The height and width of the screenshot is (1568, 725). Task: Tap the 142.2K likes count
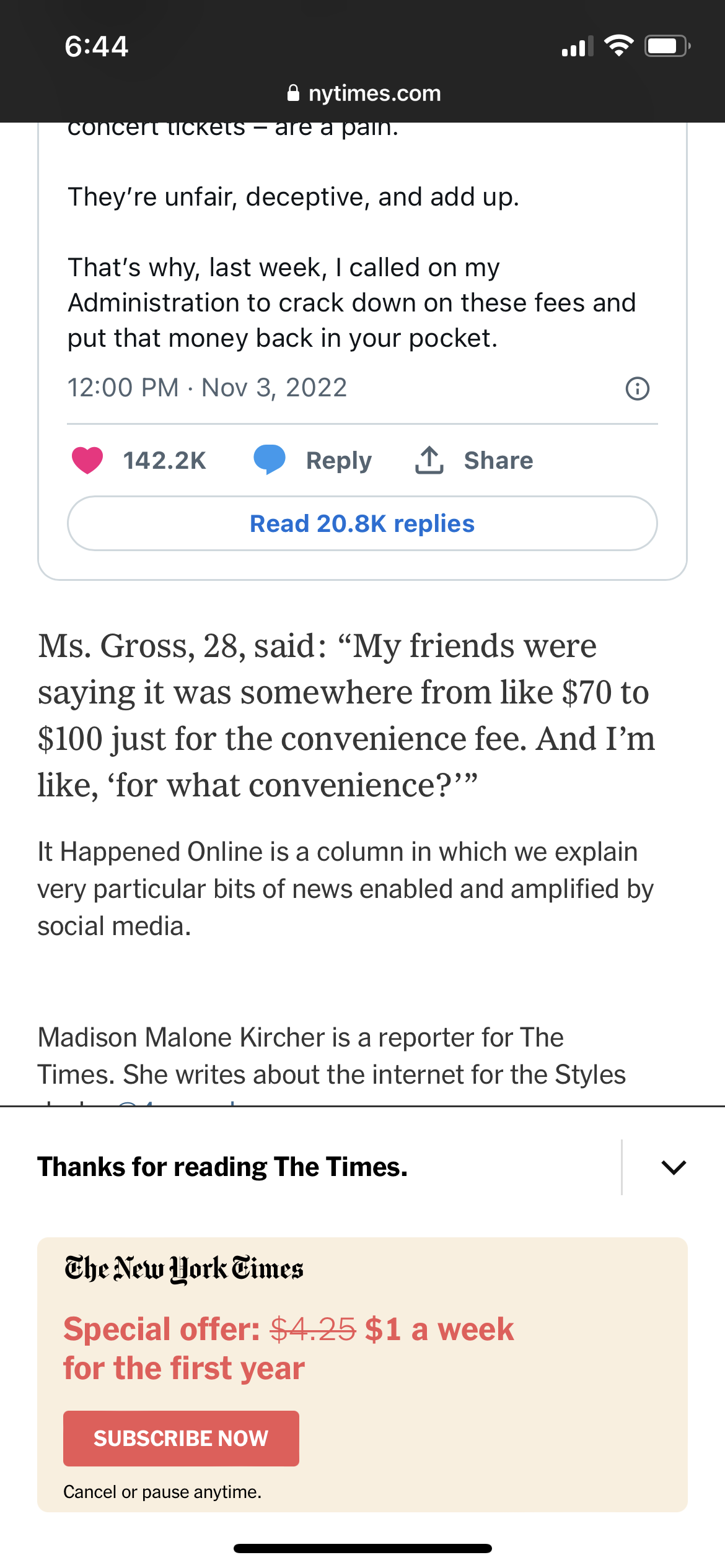point(164,461)
